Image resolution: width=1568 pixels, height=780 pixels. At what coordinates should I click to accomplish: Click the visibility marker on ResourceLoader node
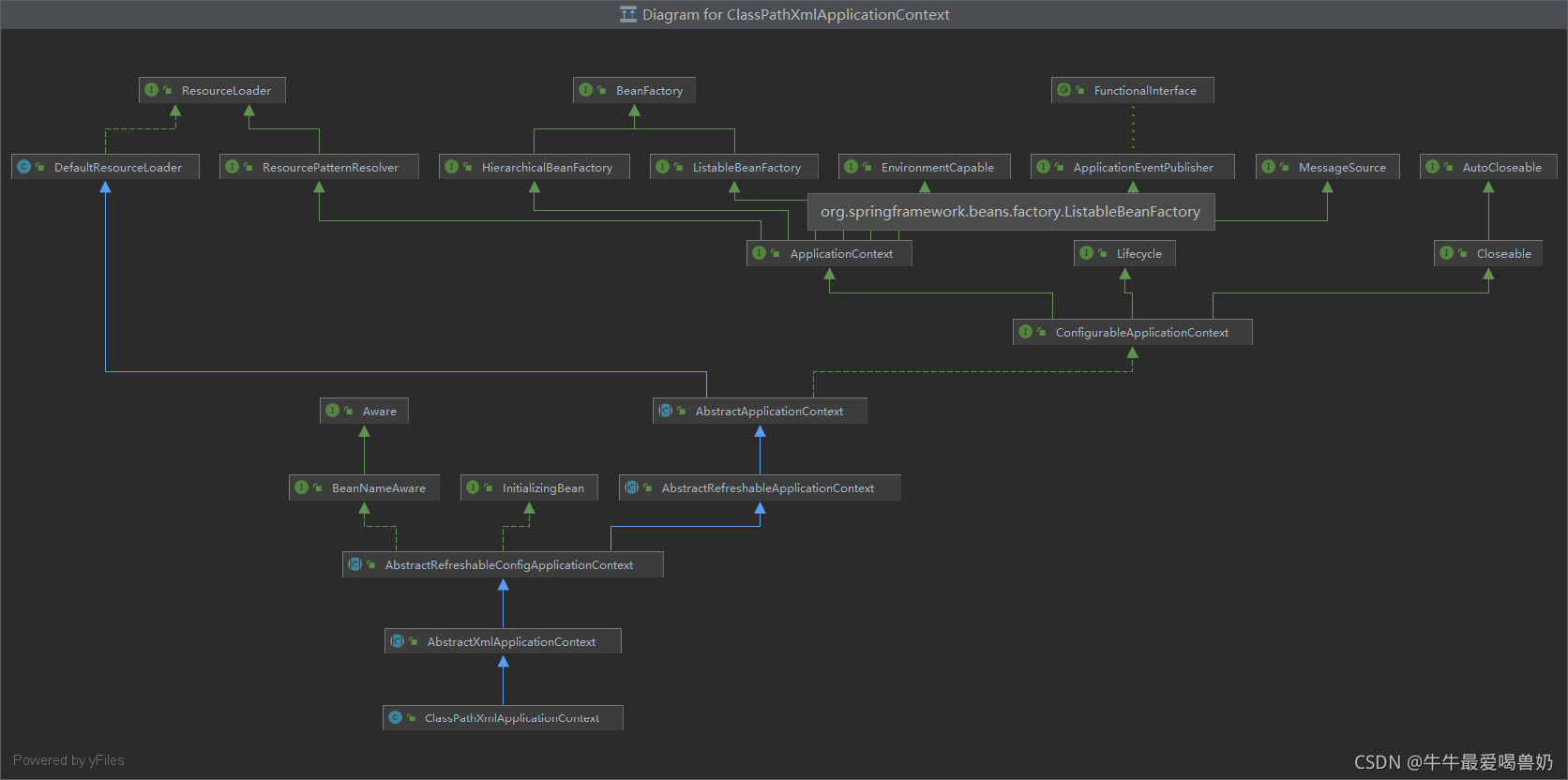point(167,90)
